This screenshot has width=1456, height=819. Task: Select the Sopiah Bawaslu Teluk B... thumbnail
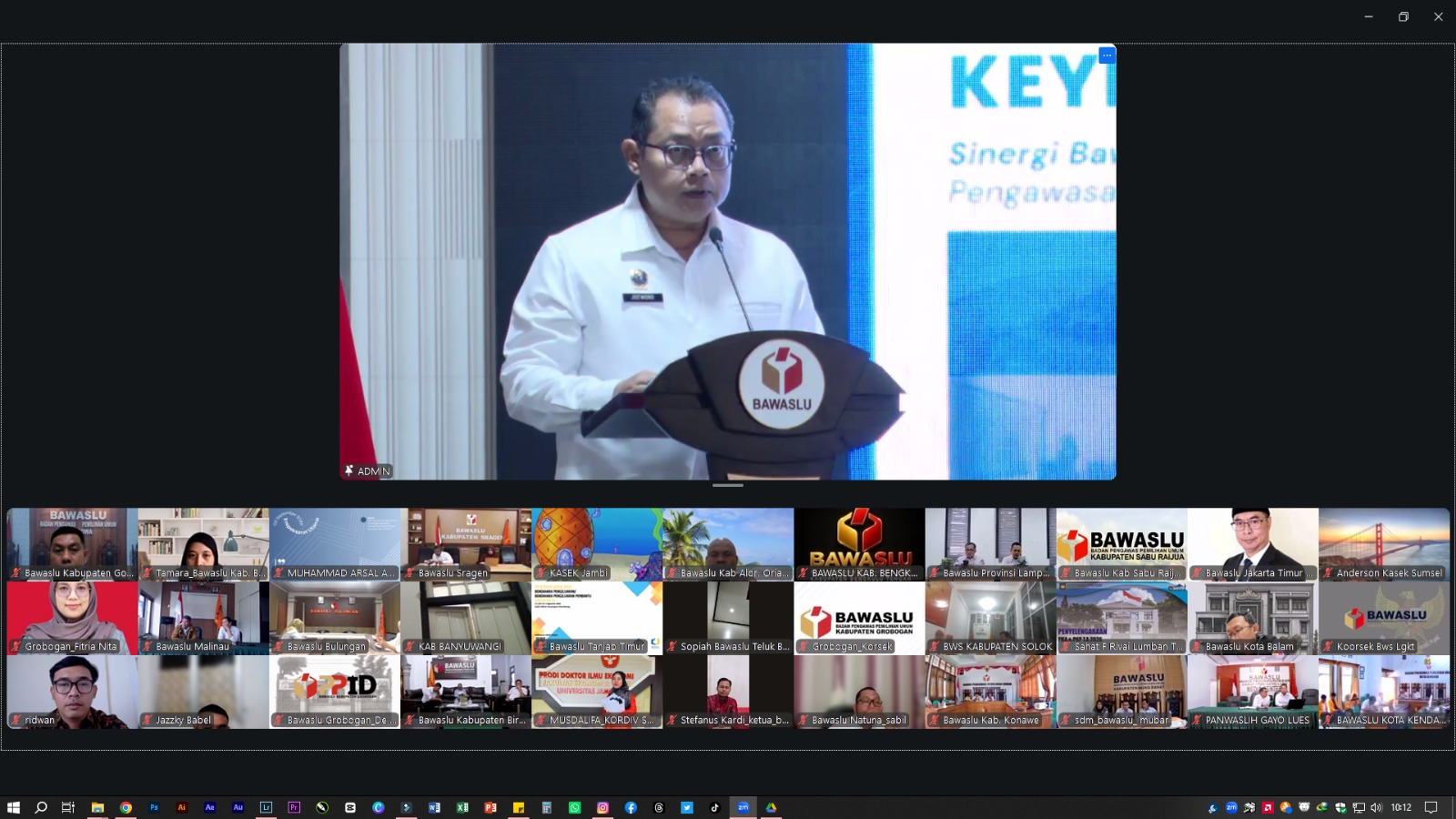(728, 618)
